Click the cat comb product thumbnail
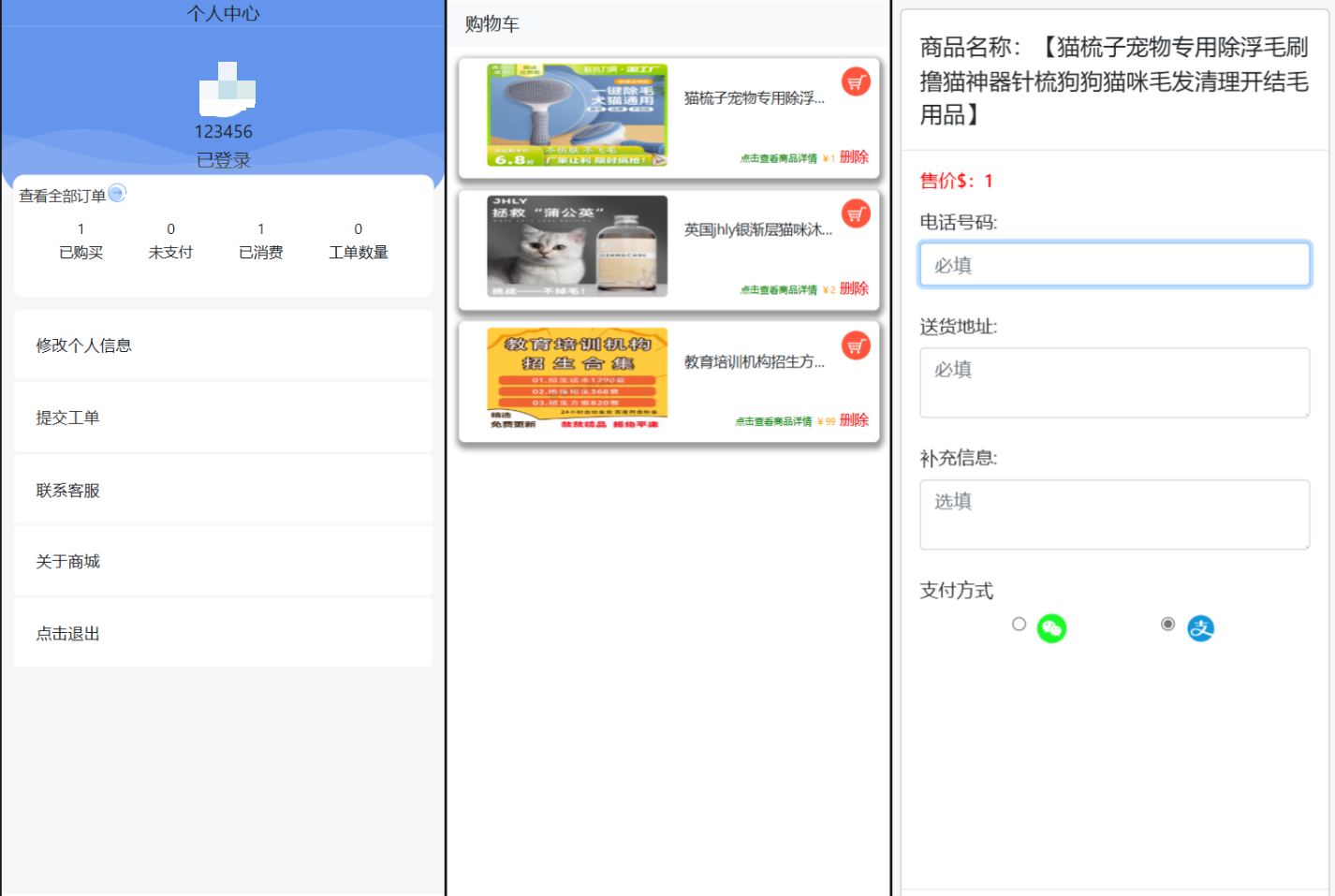The width and height of the screenshot is (1335, 896). 577,115
